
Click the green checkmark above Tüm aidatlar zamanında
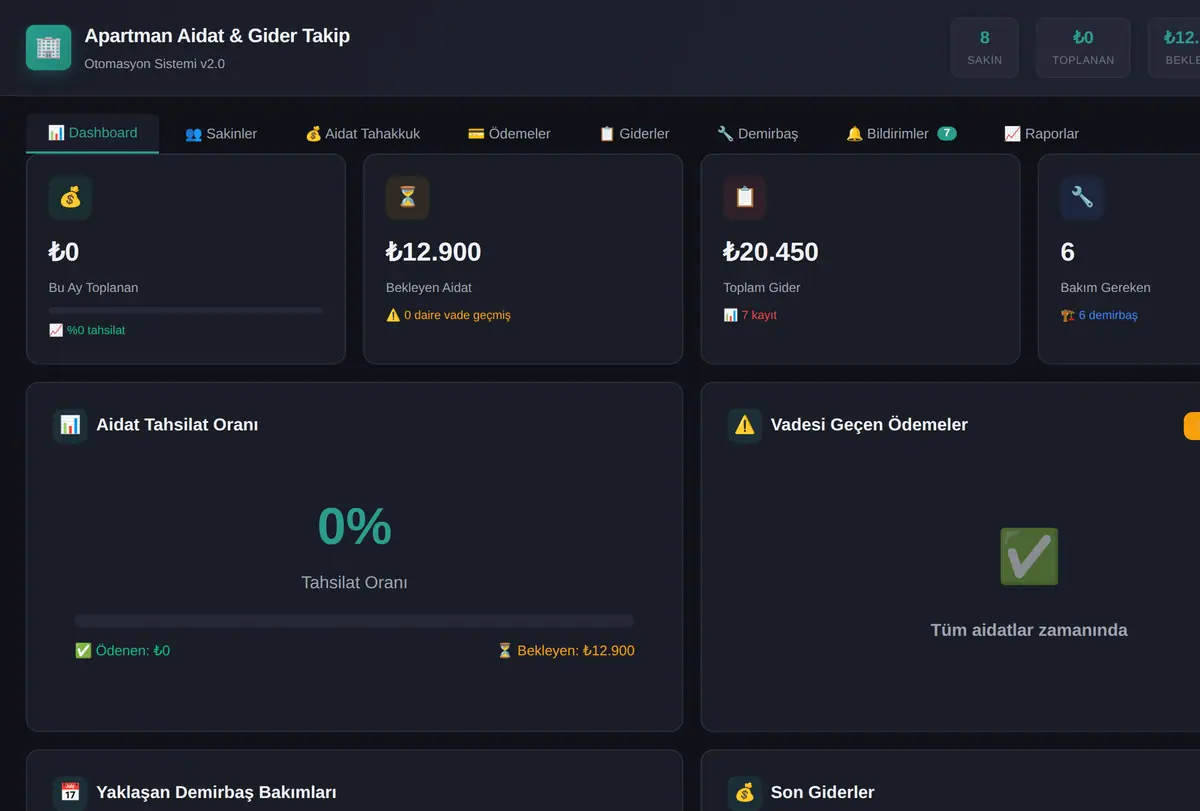(1029, 557)
